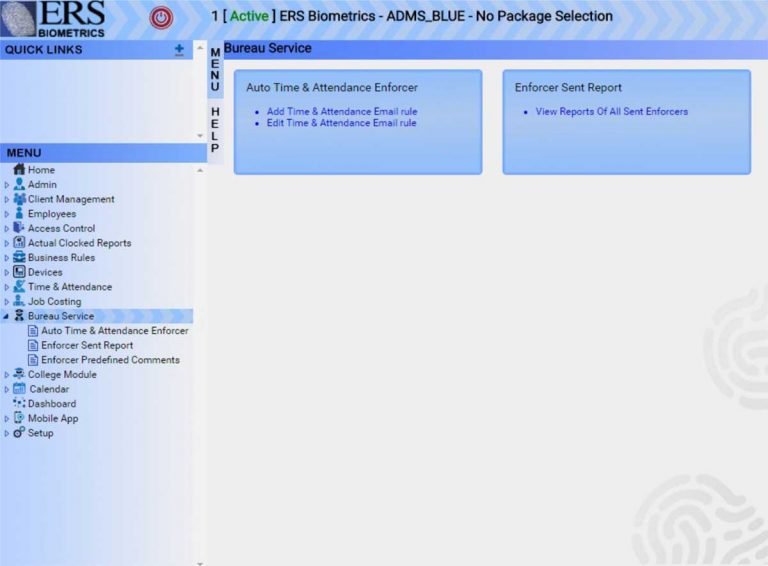768x566 pixels.
Task: Expand the Admin tree node
Action: (x=6, y=185)
